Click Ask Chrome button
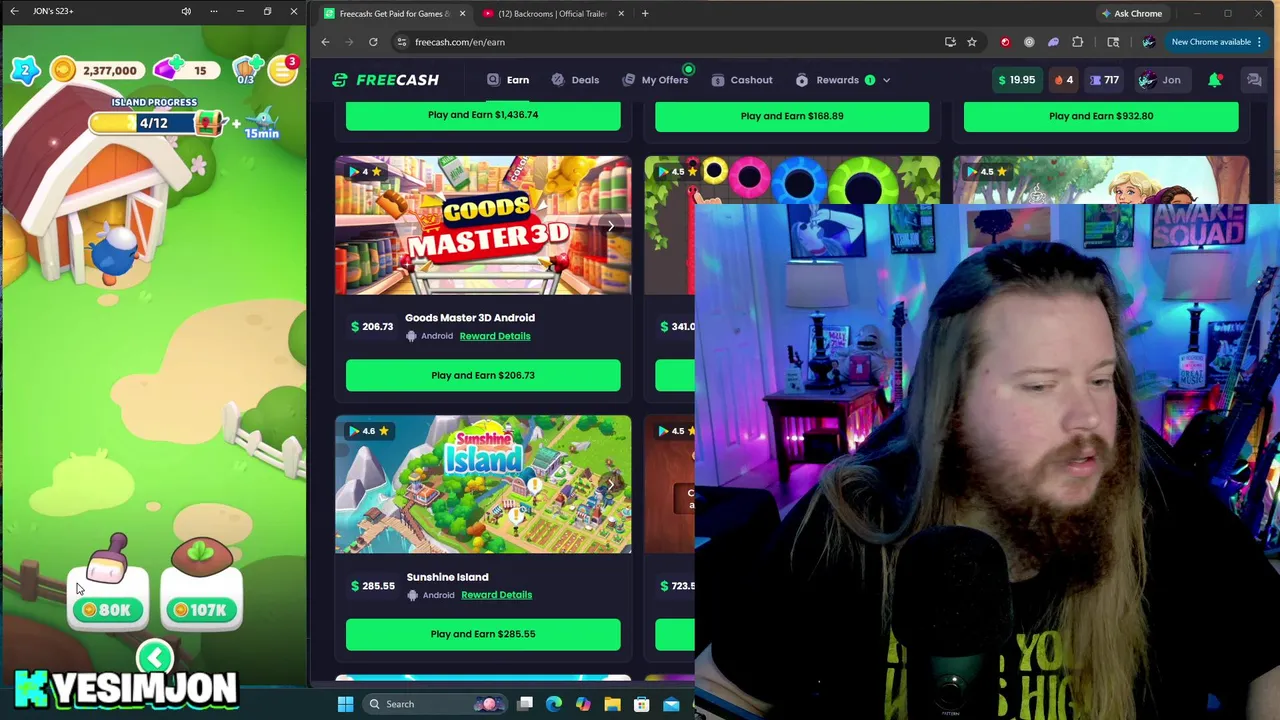Viewport: 1280px width, 720px height. coord(1131,14)
